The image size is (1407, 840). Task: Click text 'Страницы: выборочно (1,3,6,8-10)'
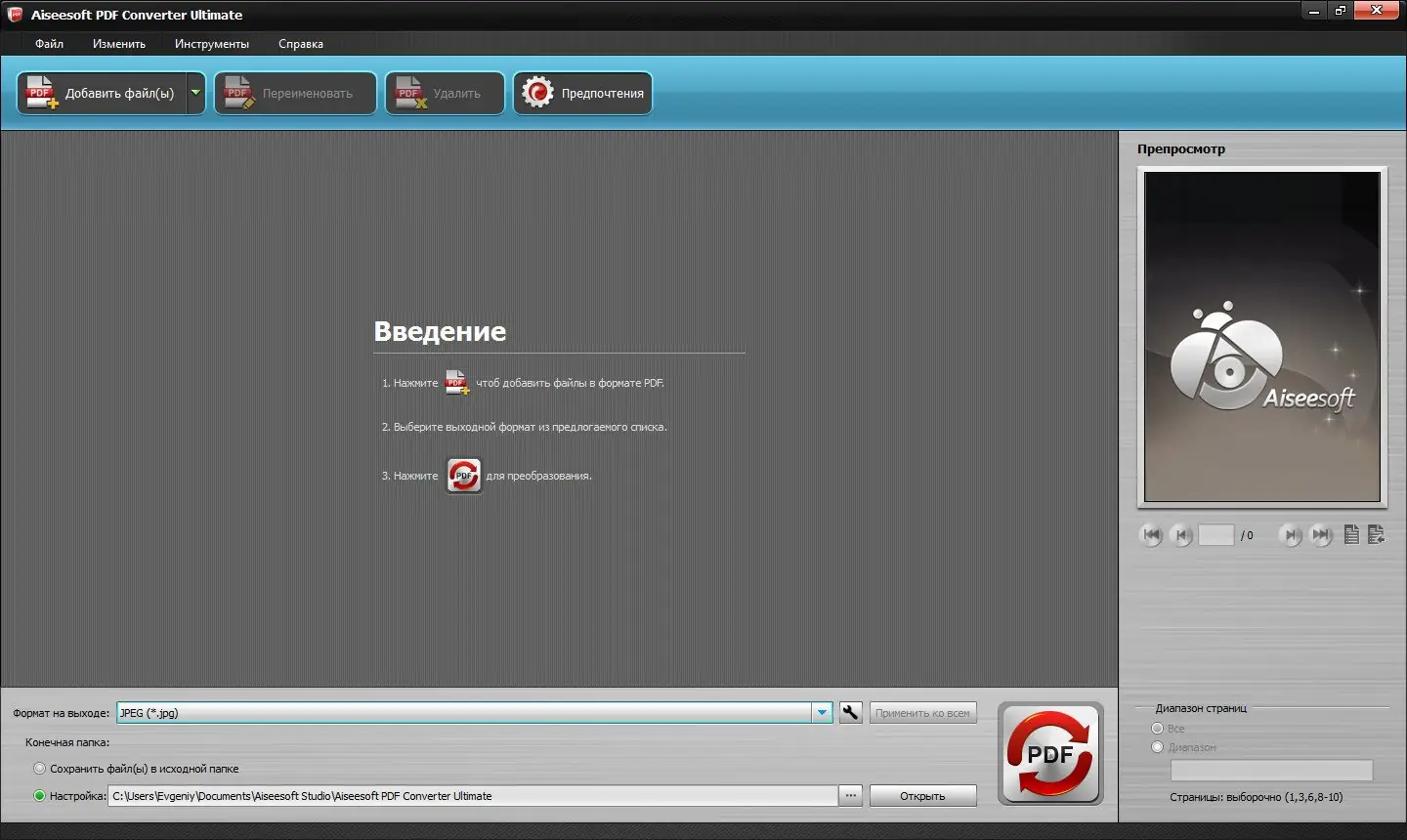[1256, 797]
